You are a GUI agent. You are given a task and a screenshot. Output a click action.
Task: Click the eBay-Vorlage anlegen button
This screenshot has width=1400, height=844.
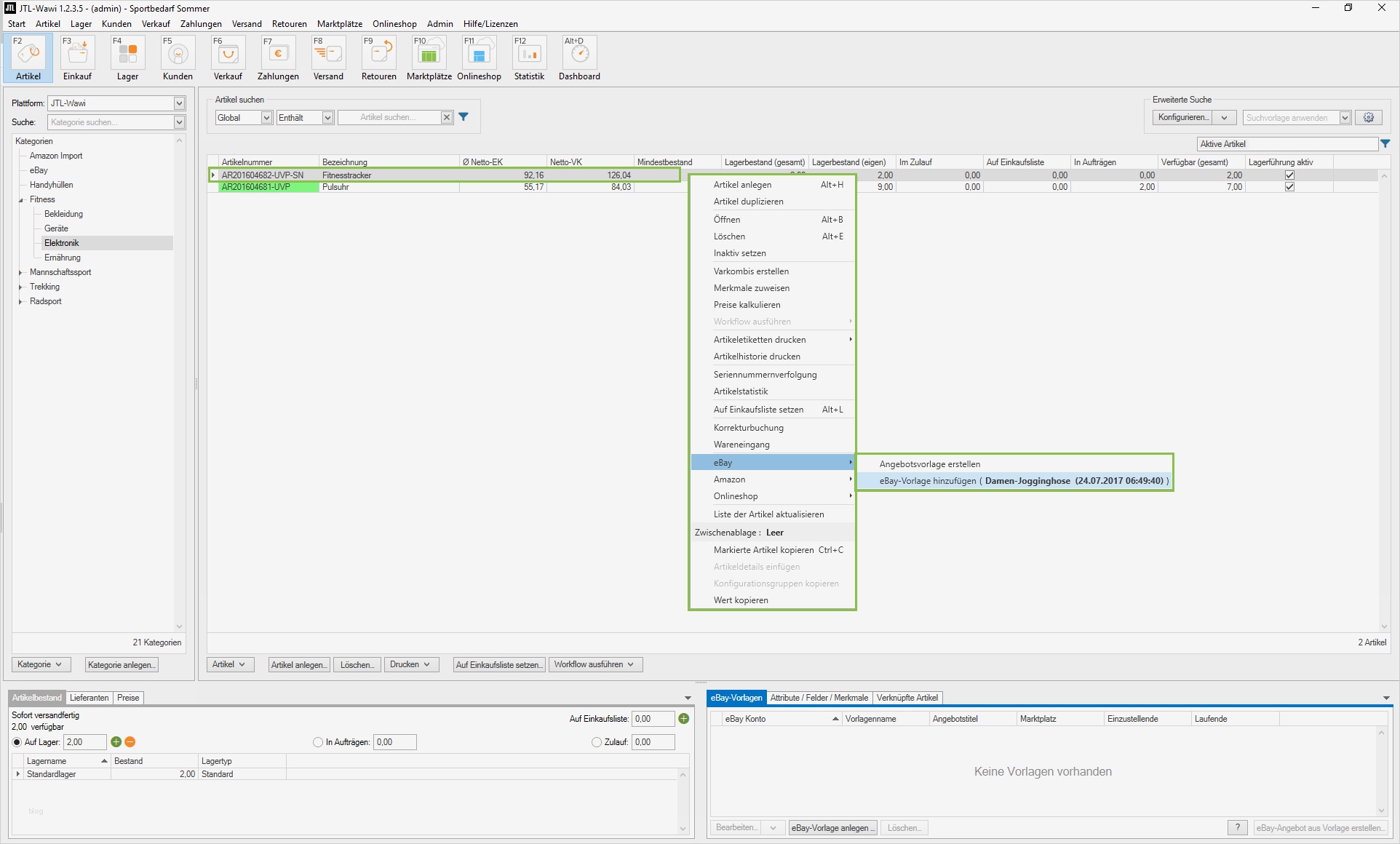tap(833, 828)
